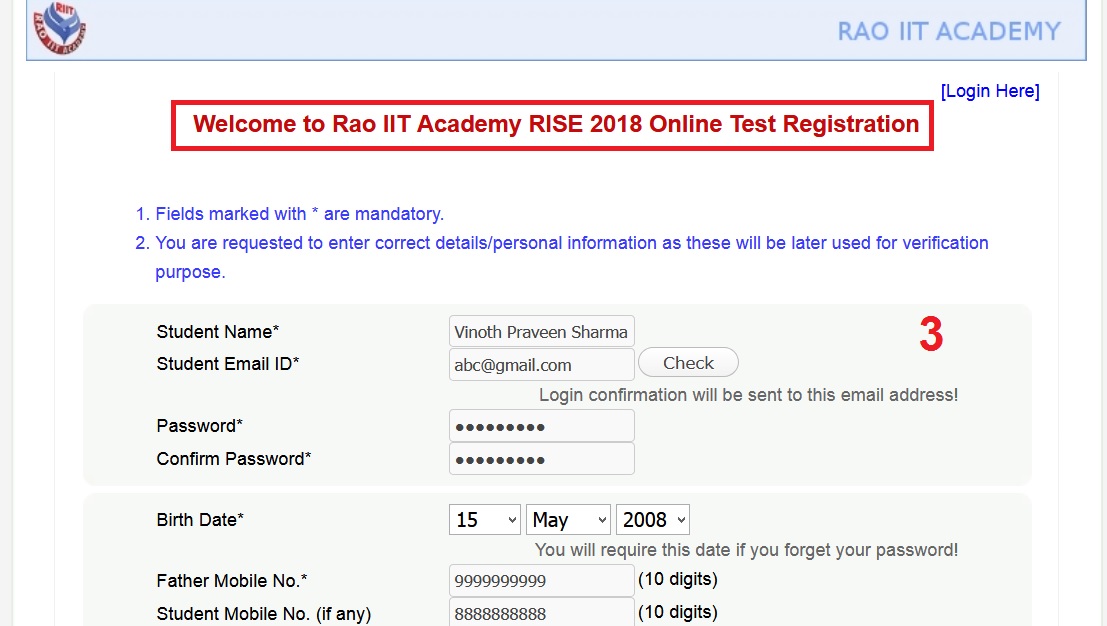
Task: Click the forgot password date hint text
Action: point(746,550)
